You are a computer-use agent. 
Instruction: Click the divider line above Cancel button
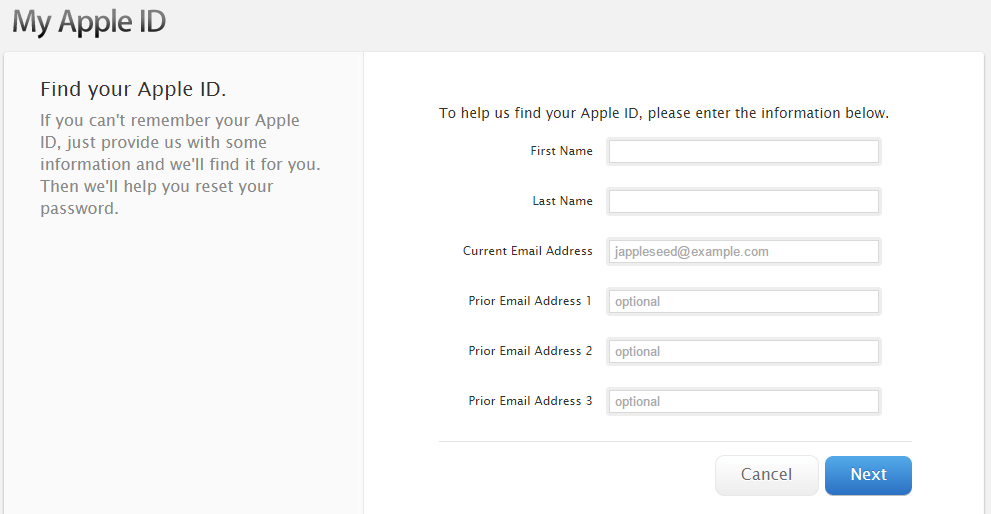pyautogui.click(x=675, y=441)
